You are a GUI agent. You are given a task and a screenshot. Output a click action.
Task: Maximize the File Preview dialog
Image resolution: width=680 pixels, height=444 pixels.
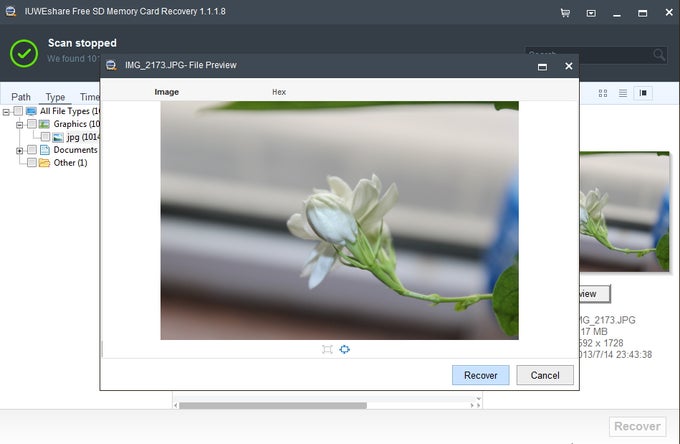click(542, 67)
